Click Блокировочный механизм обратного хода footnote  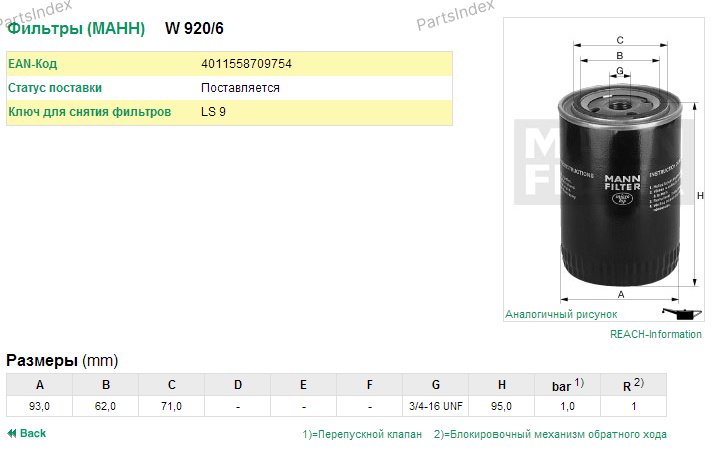click(x=550, y=434)
